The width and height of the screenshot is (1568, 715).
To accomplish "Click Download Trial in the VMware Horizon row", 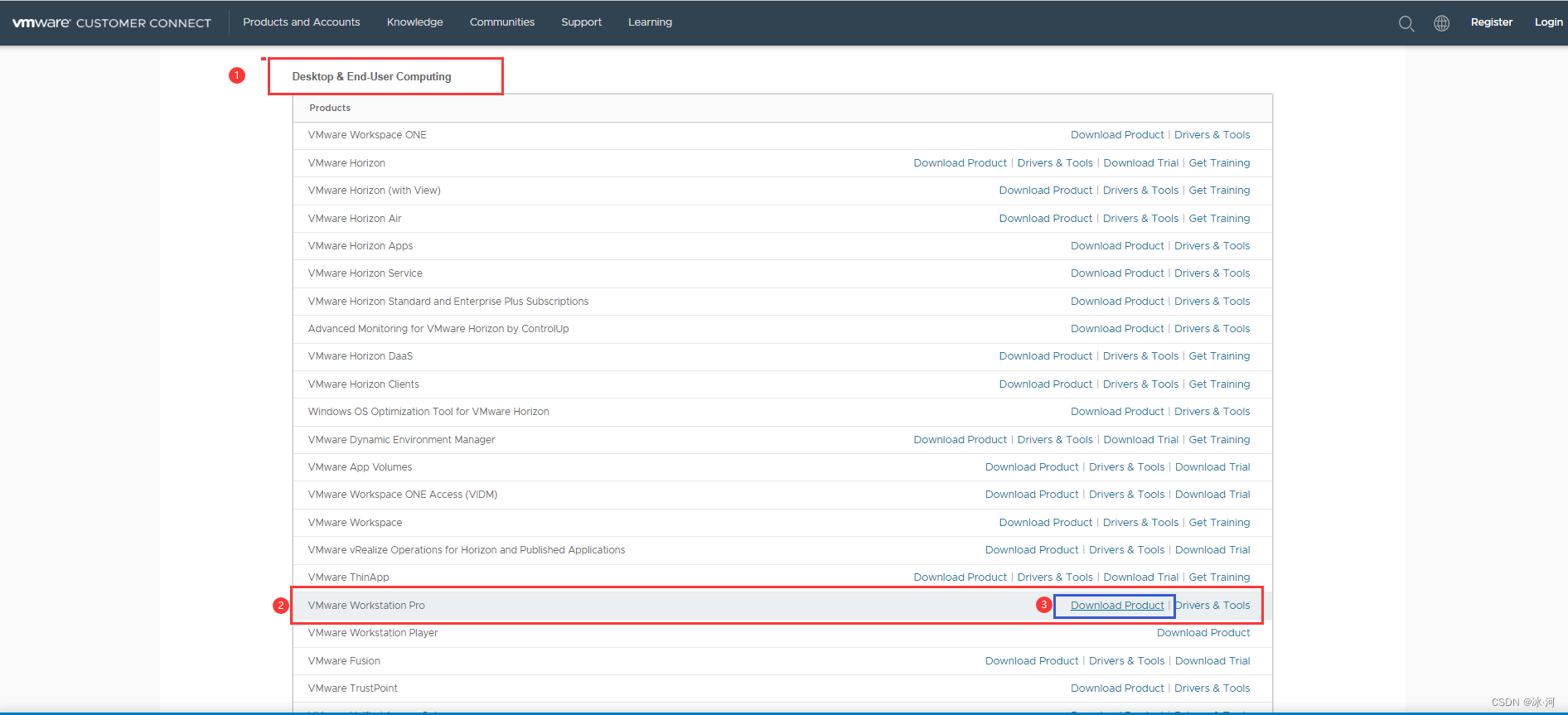I will [x=1141, y=163].
